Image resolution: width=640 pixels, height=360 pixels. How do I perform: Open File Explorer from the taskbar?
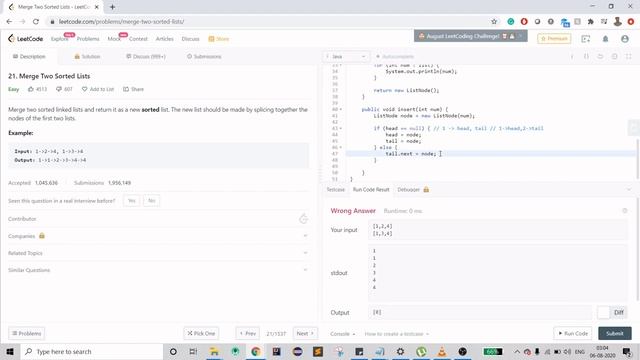click(214, 351)
